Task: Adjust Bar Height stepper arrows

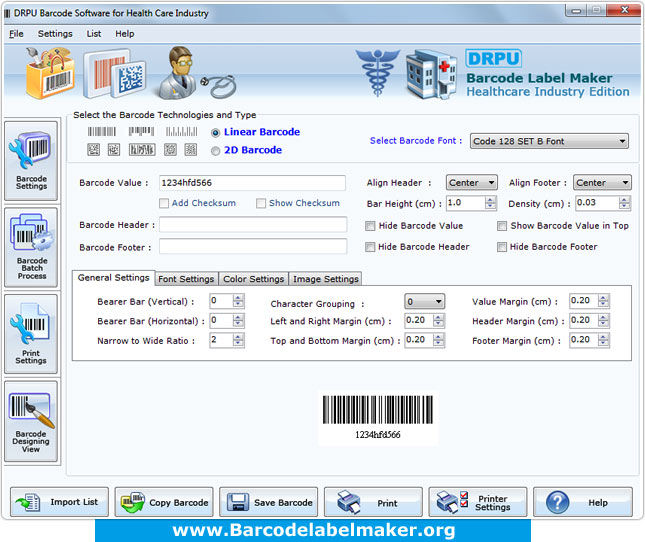Action: pyautogui.click(x=490, y=203)
